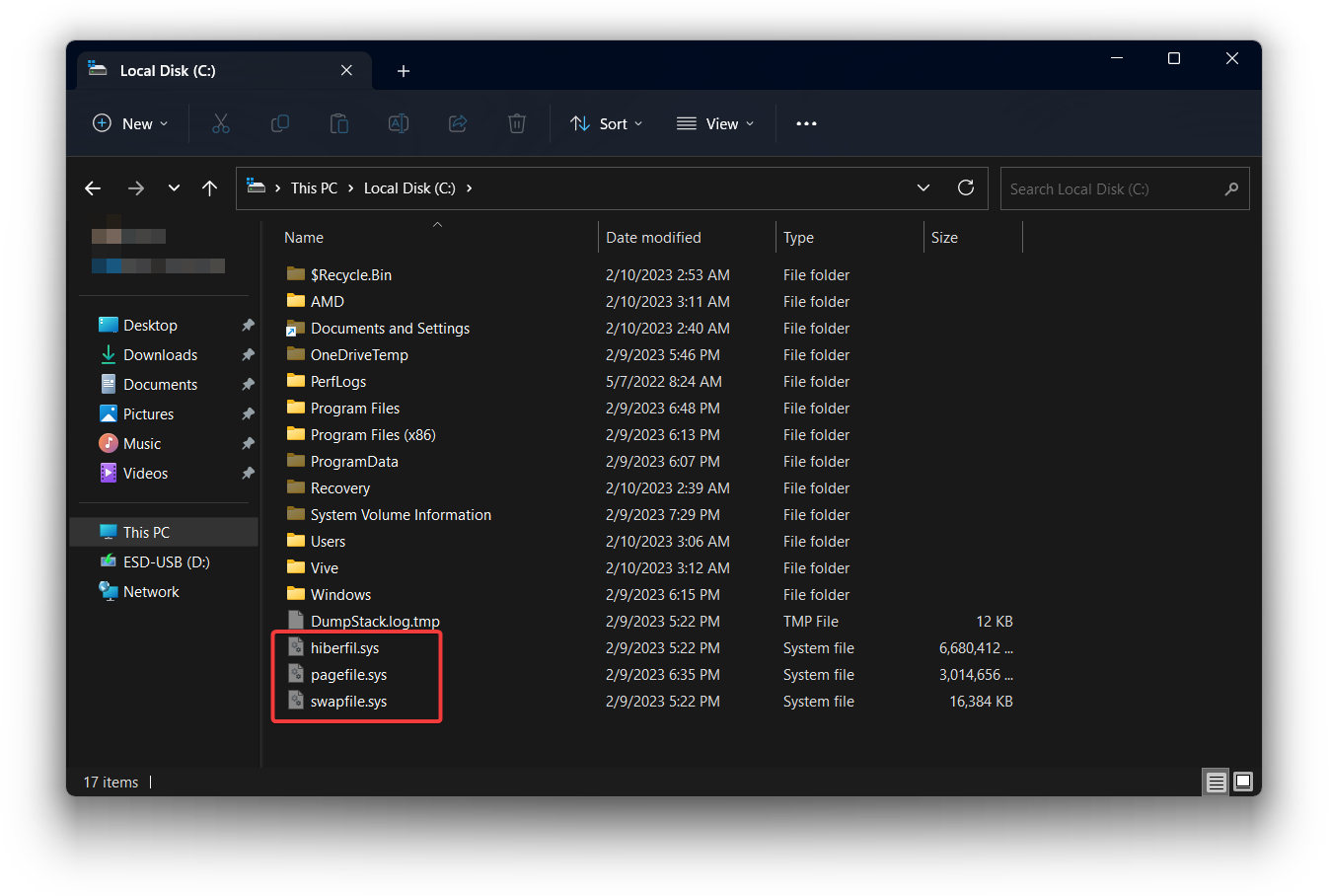The image size is (1329, 896).
Task: Click the Share icon in the toolbar
Action: tap(458, 123)
